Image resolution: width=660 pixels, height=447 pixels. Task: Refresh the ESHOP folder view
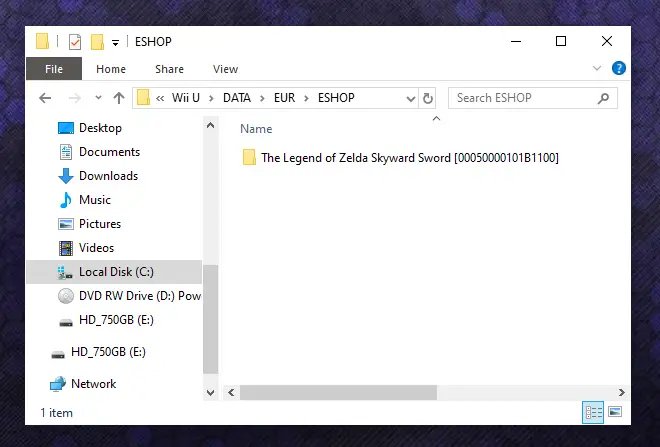click(x=428, y=98)
